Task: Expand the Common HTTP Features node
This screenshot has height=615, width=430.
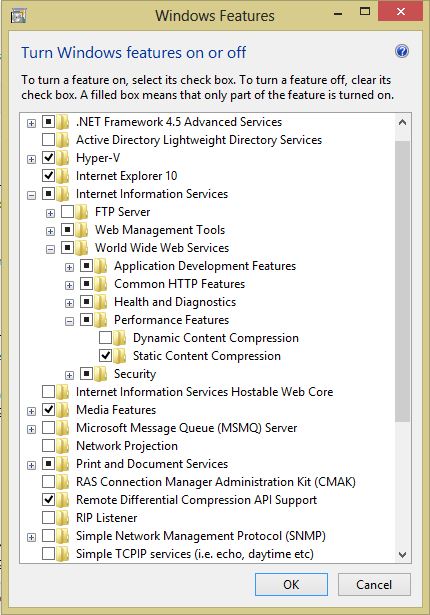Action: click(x=69, y=285)
